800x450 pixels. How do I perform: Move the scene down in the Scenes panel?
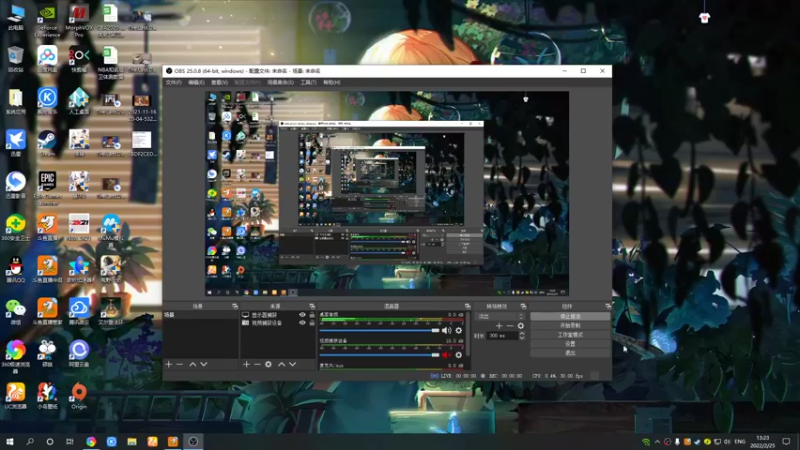tap(204, 364)
